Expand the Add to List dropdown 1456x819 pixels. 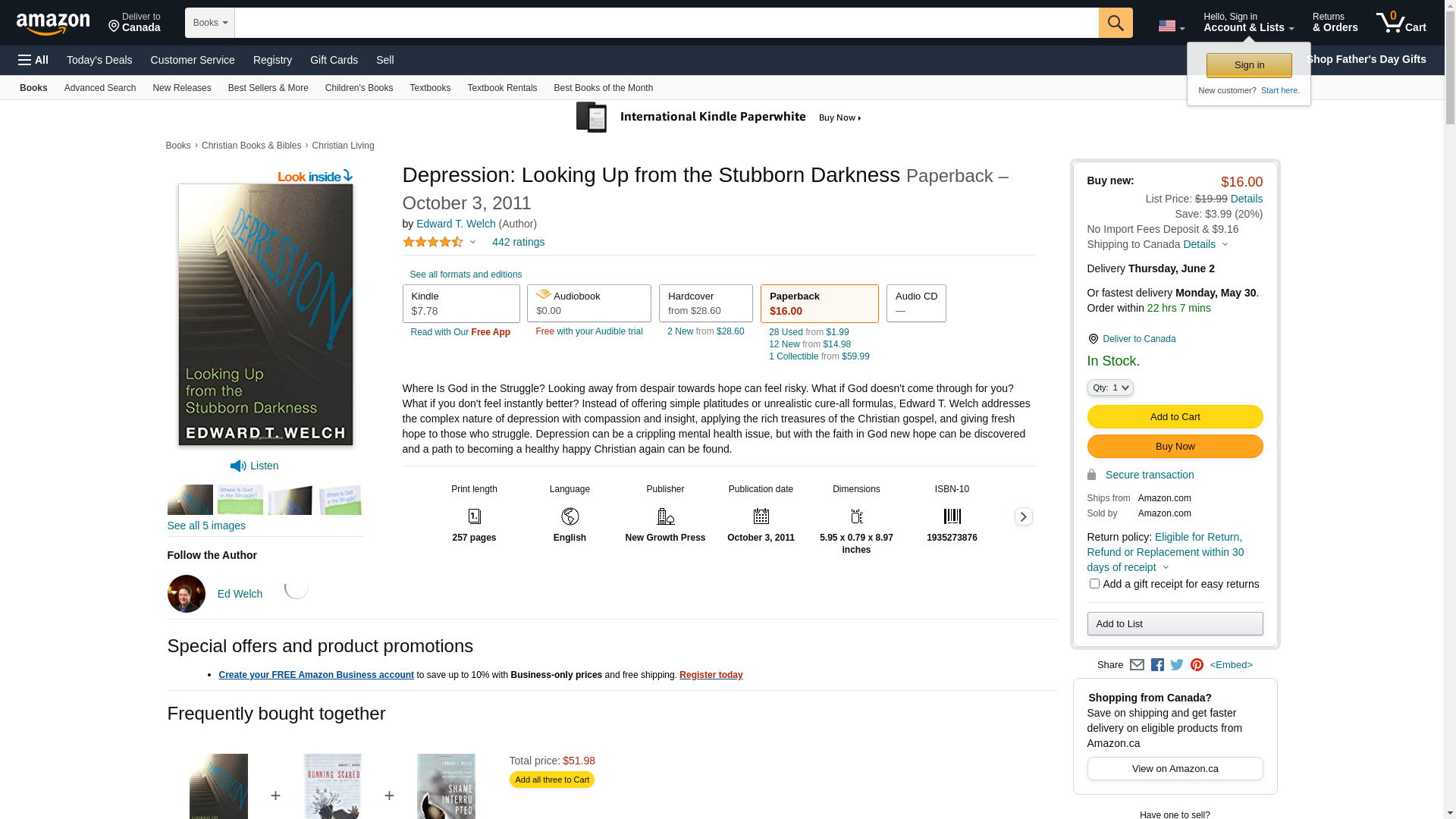click(x=1175, y=624)
